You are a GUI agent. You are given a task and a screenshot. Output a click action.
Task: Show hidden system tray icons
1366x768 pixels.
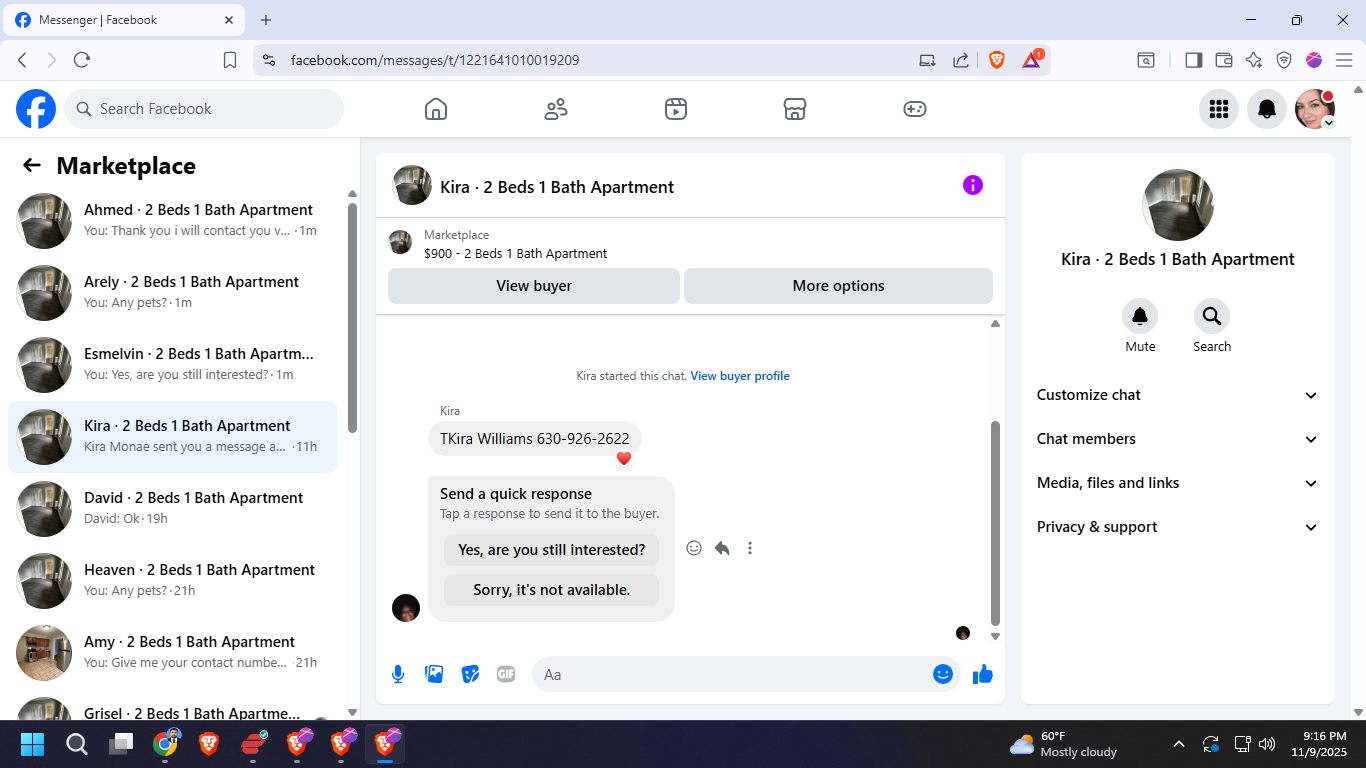click(x=1179, y=744)
